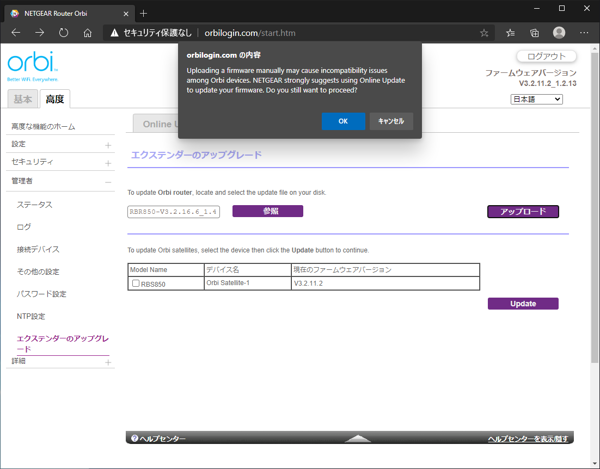
Task: Click the V3.2.11.2 firmware version cell
Action: (385, 283)
